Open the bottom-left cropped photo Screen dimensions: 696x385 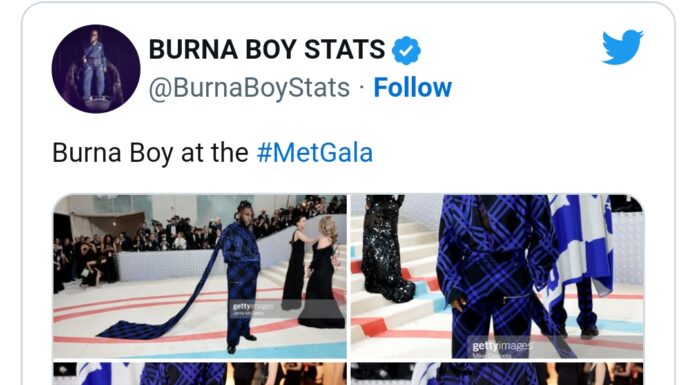coord(200,373)
